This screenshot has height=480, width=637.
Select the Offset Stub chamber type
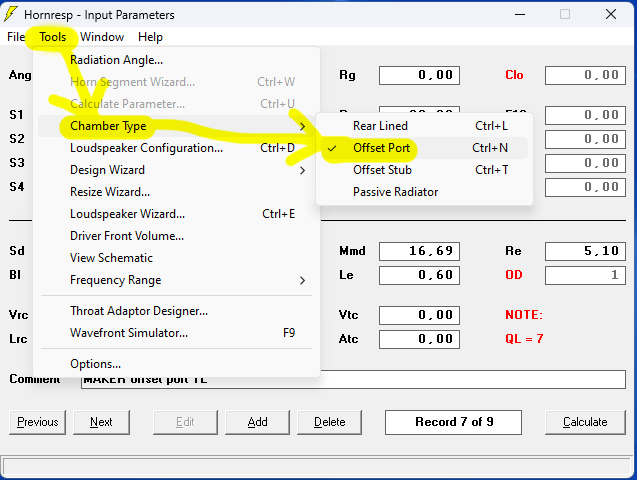[x=424, y=170]
